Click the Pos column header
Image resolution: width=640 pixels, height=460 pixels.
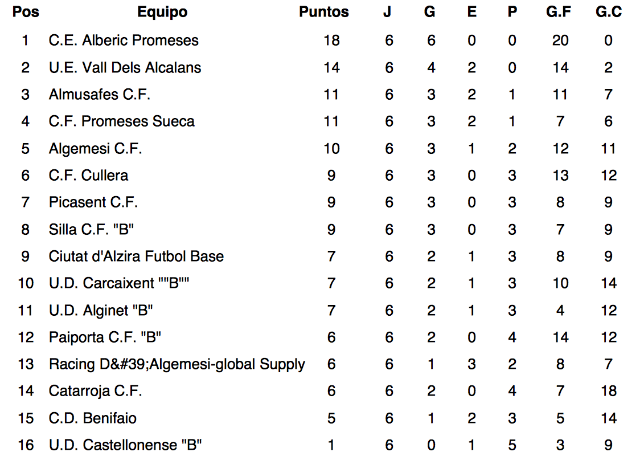(24, 12)
